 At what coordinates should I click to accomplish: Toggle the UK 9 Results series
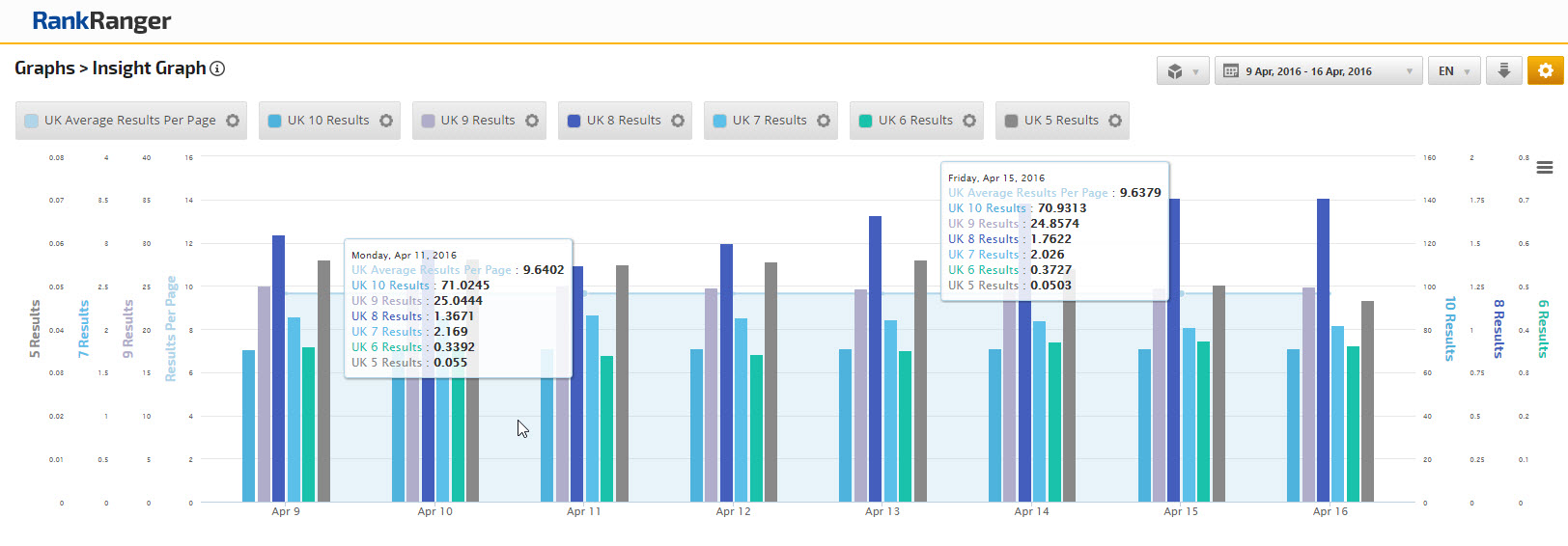coord(477,121)
